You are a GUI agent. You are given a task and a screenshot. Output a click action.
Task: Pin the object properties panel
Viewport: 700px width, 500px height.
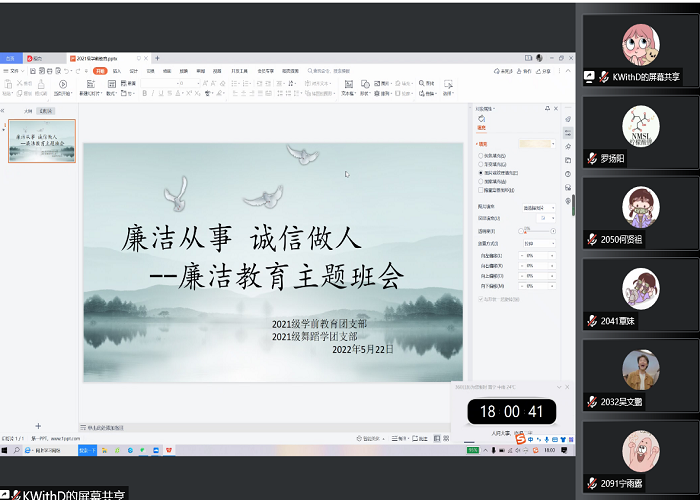547,108
